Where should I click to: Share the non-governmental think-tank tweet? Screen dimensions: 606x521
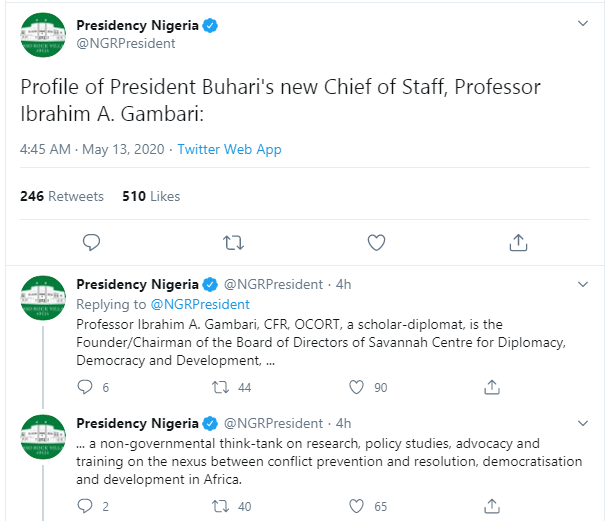coord(492,506)
